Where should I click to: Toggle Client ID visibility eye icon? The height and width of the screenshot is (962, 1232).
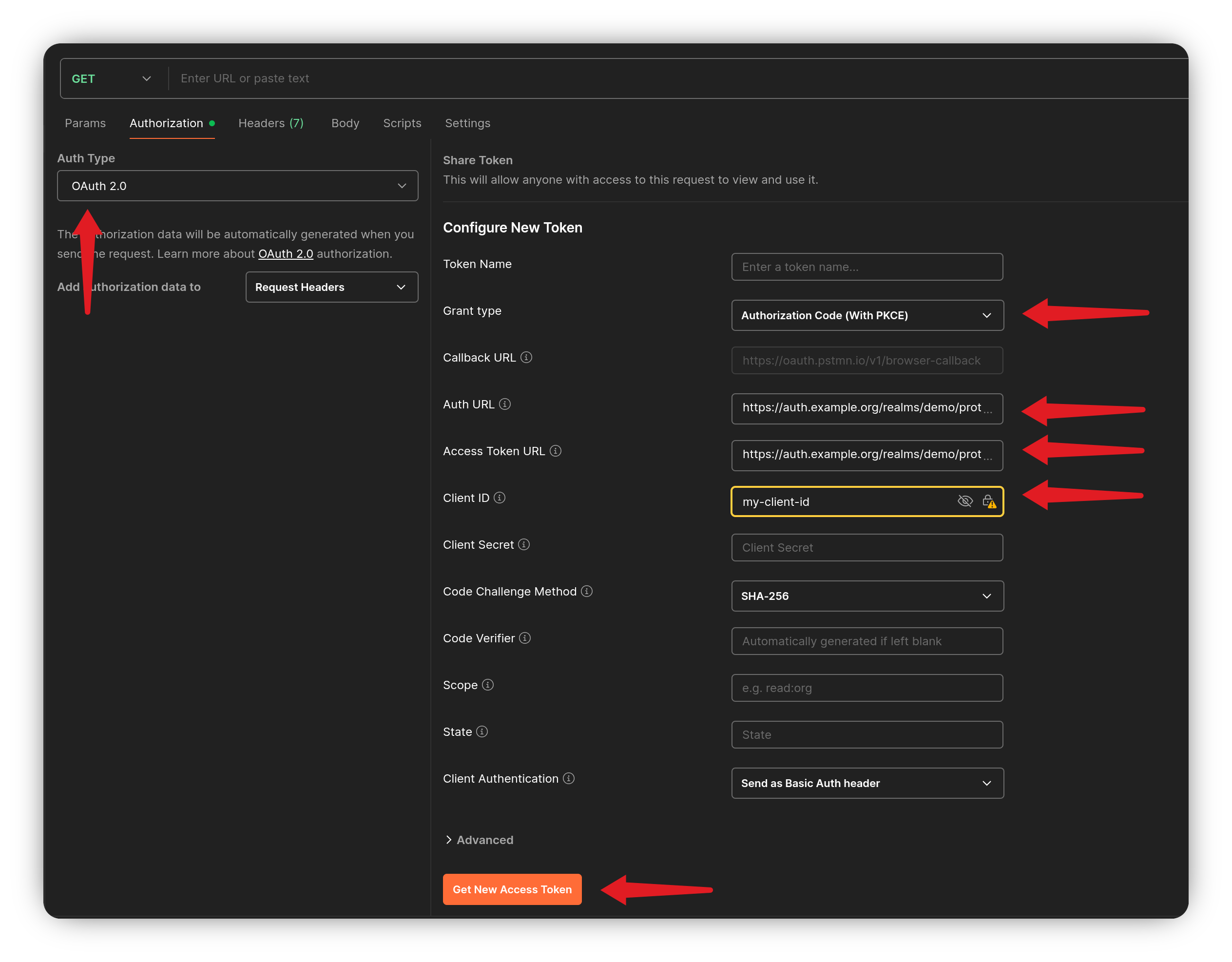(964, 501)
